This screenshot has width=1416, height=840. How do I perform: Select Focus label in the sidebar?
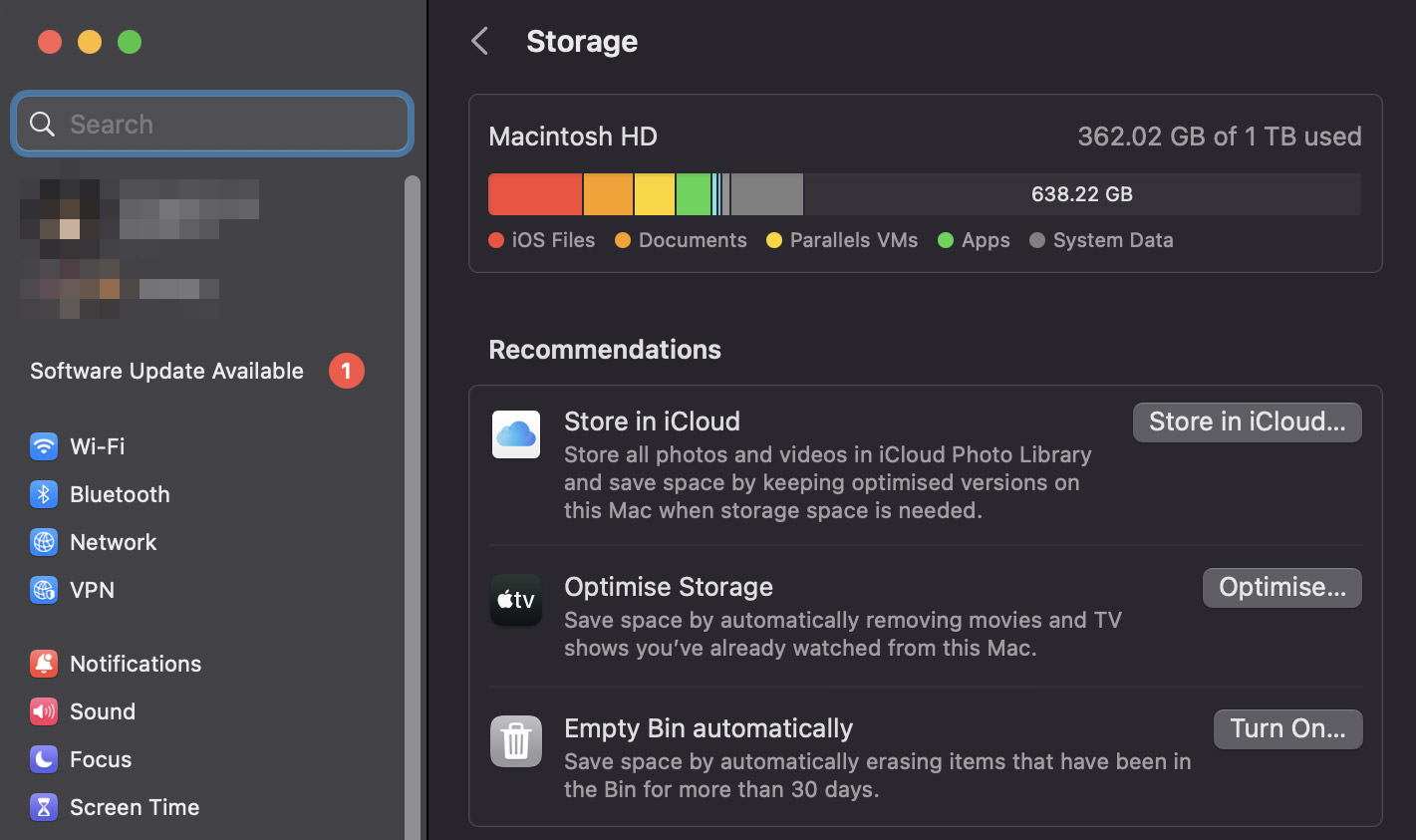(101, 759)
